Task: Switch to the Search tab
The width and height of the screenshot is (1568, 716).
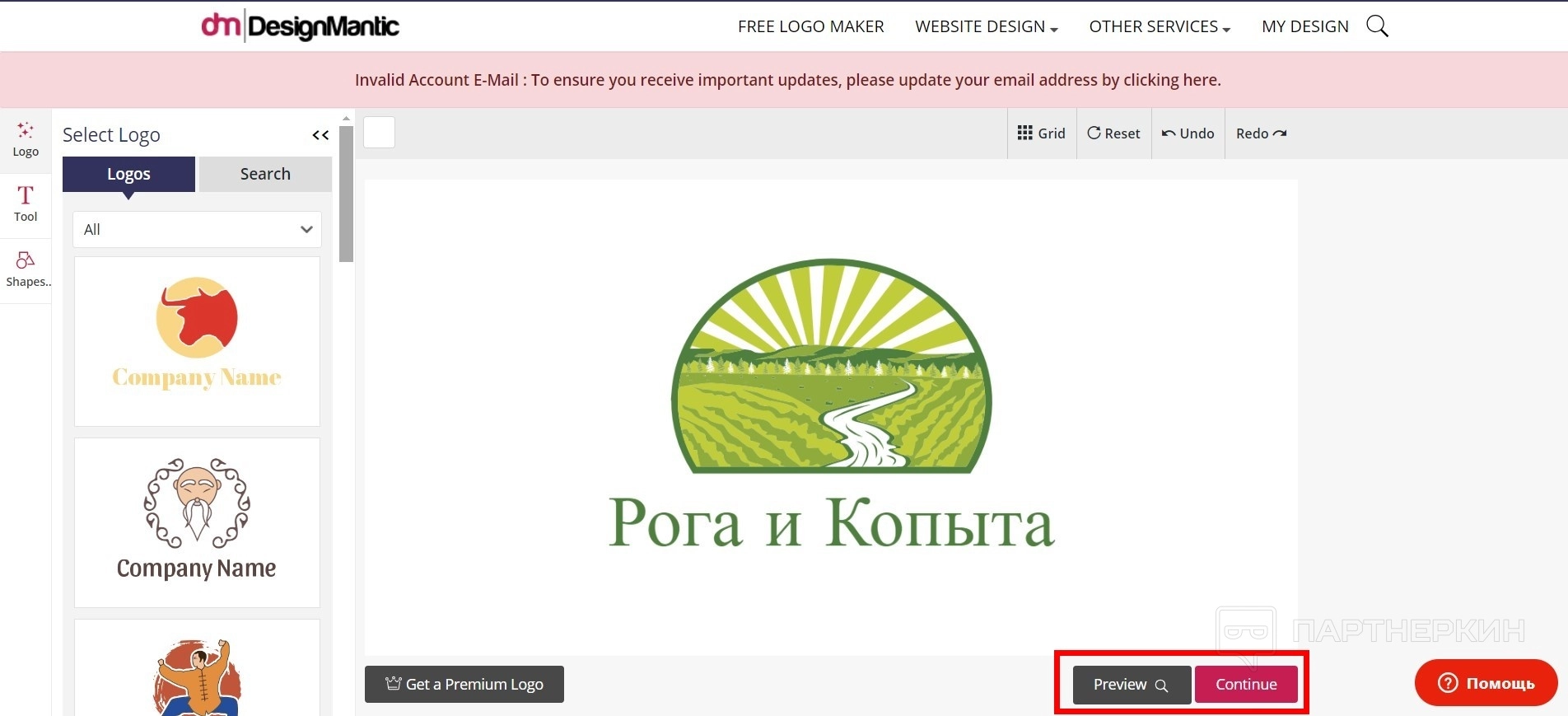Action: [x=265, y=174]
